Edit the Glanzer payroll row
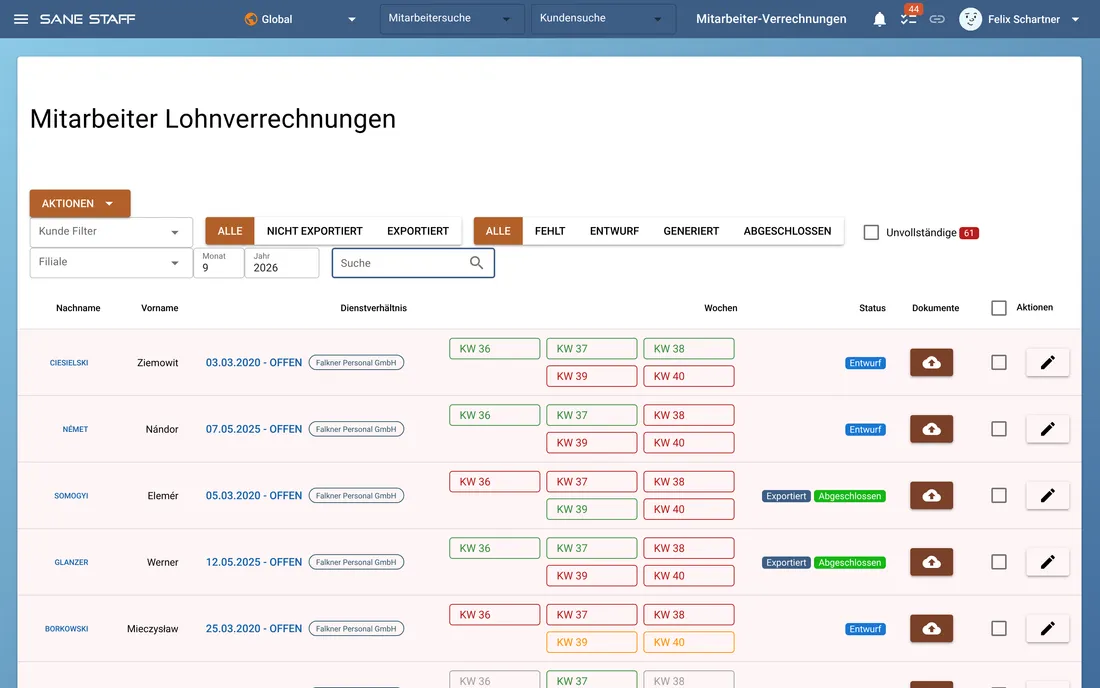Viewport: 1100px width, 688px height. pyautogui.click(x=1047, y=562)
